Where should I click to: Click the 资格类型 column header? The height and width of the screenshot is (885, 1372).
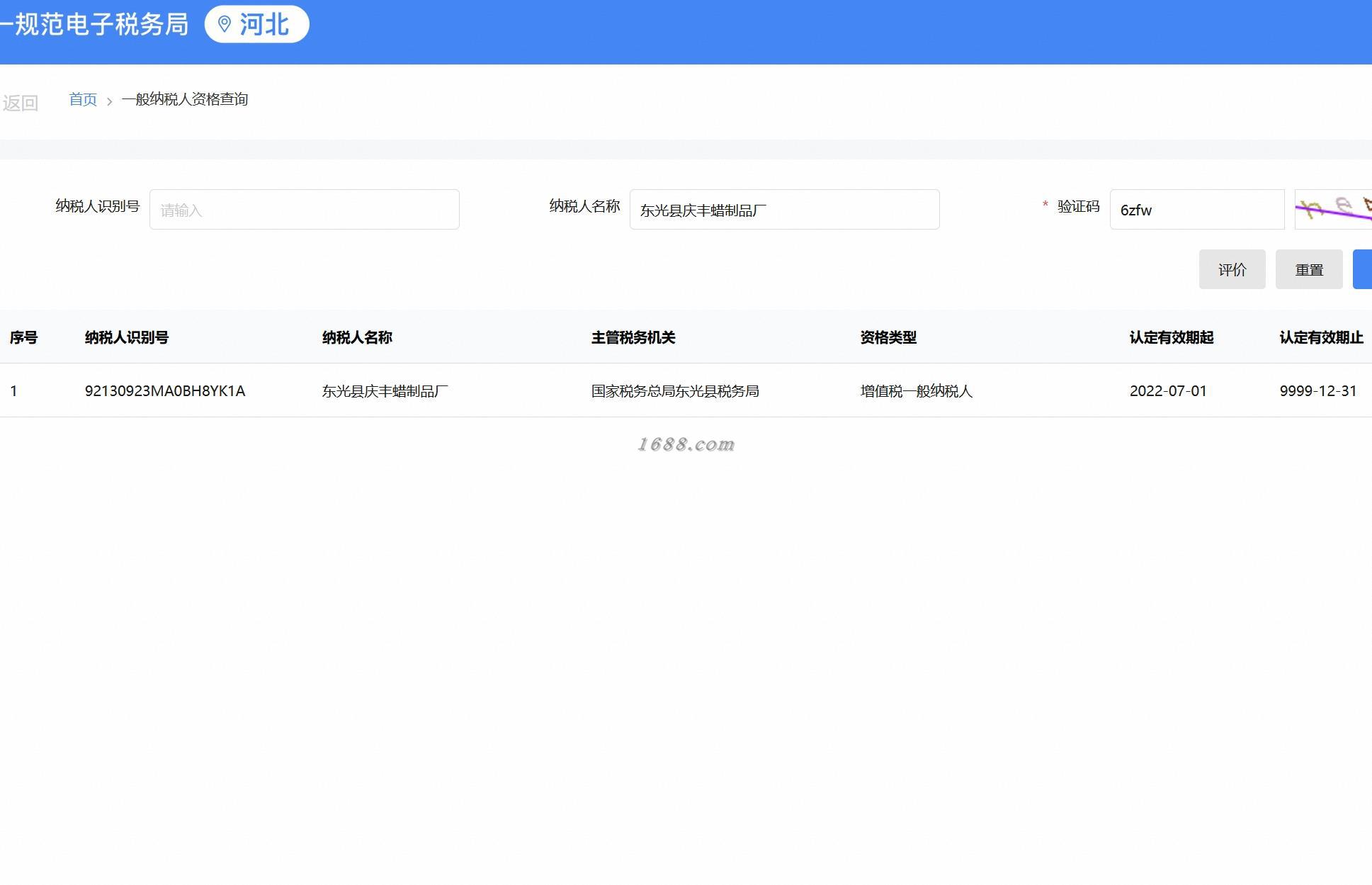[888, 337]
